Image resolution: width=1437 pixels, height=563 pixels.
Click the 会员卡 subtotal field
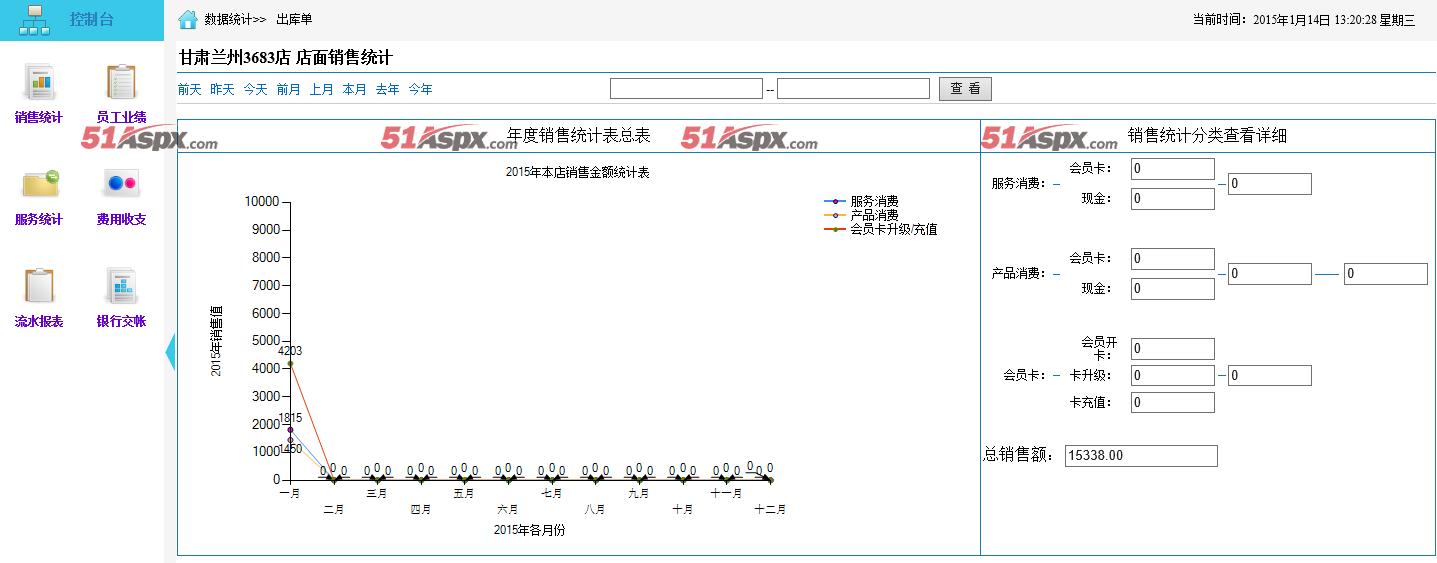[x=1269, y=376]
